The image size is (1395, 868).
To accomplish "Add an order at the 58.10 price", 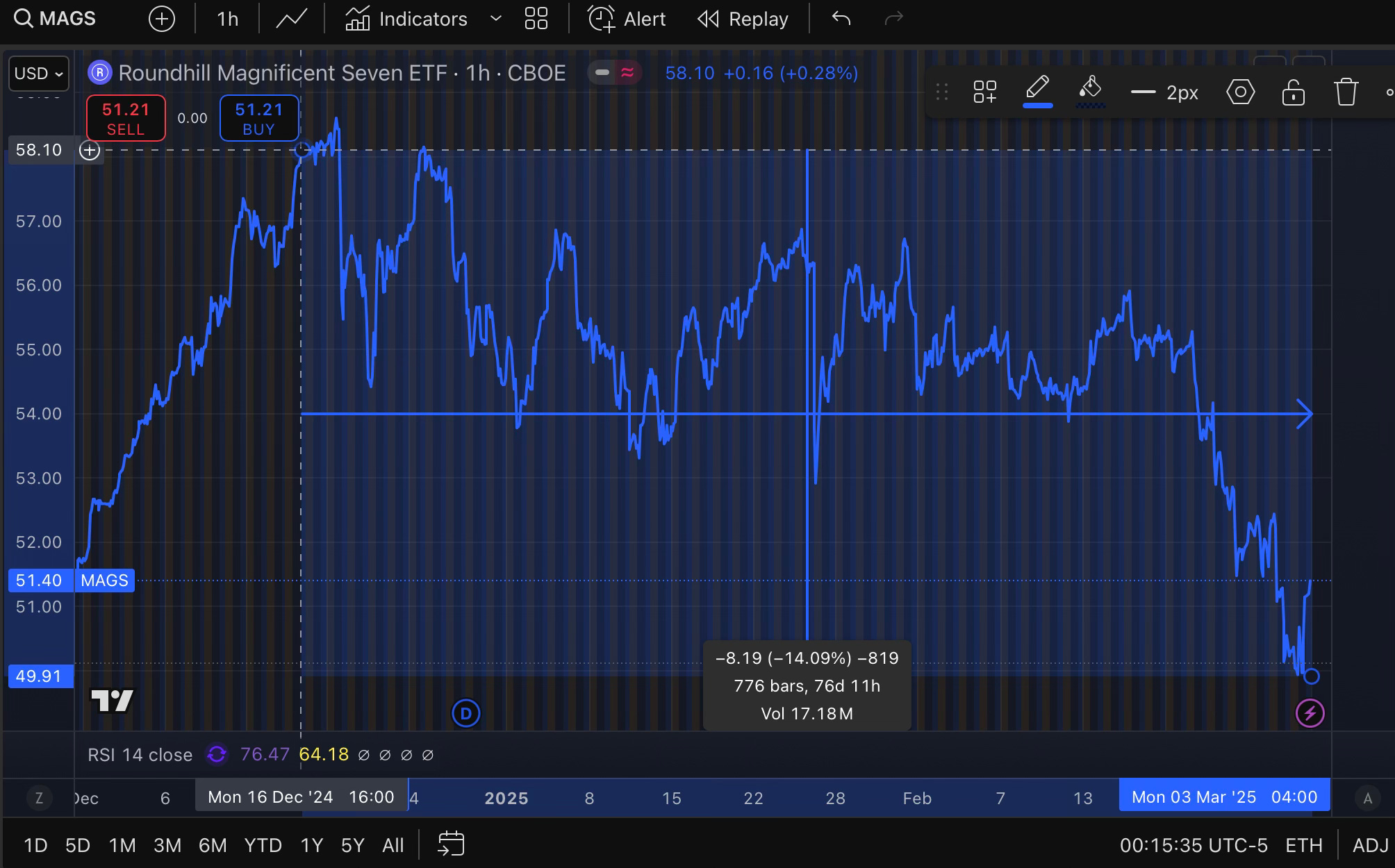I will click(x=90, y=150).
